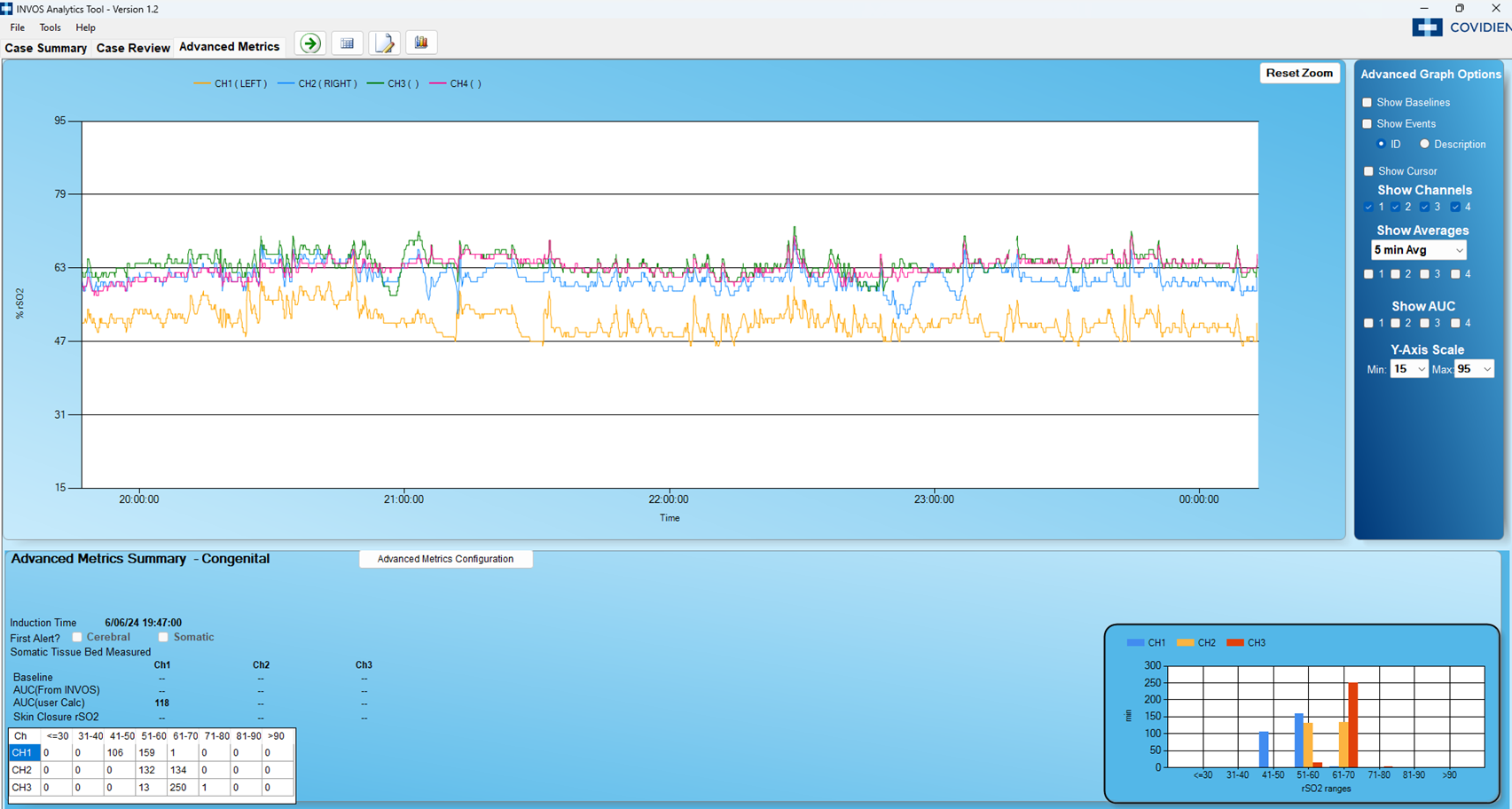Open the 5 min Avg dropdown
The height and width of the screenshot is (809, 1512).
pyautogui.click(x=1418, y=250)
